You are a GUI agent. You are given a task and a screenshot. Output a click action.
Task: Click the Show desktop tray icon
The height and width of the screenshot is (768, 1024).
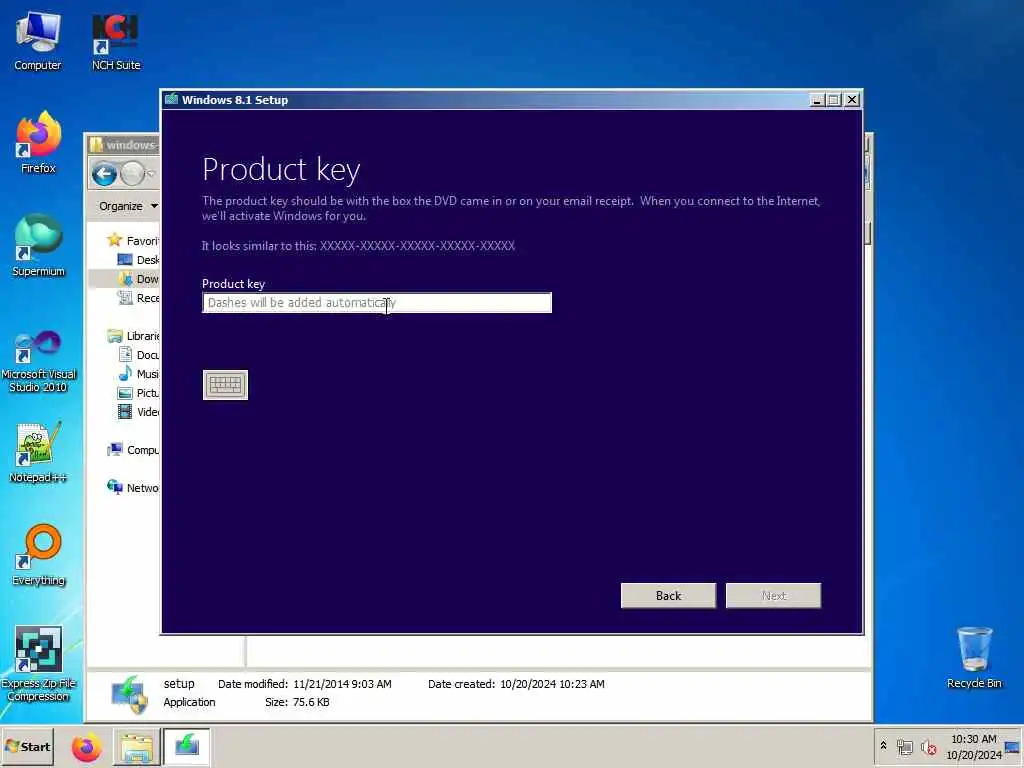1012,747
